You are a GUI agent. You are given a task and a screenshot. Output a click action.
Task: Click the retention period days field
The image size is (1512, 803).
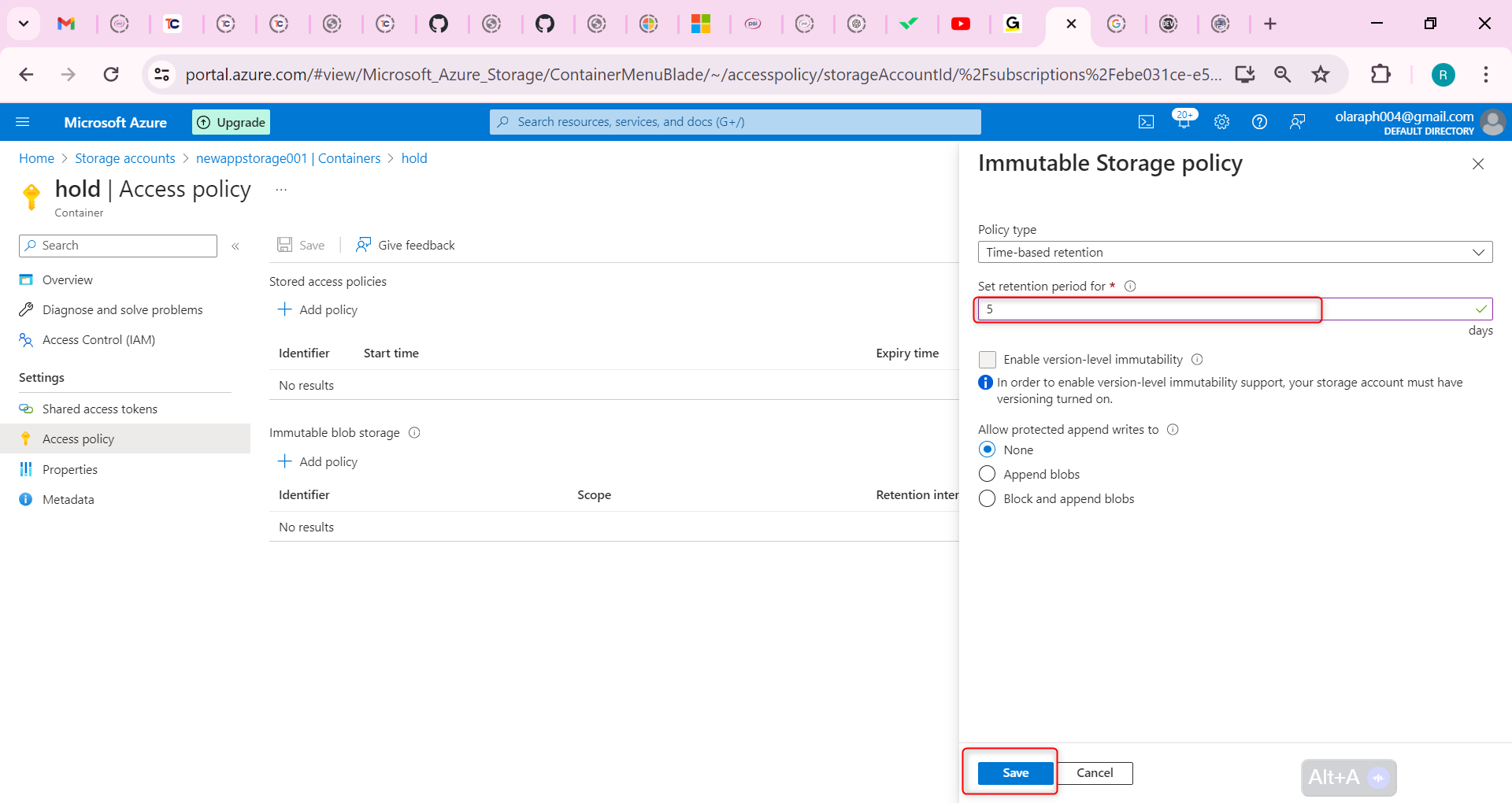pos(1235,309)
